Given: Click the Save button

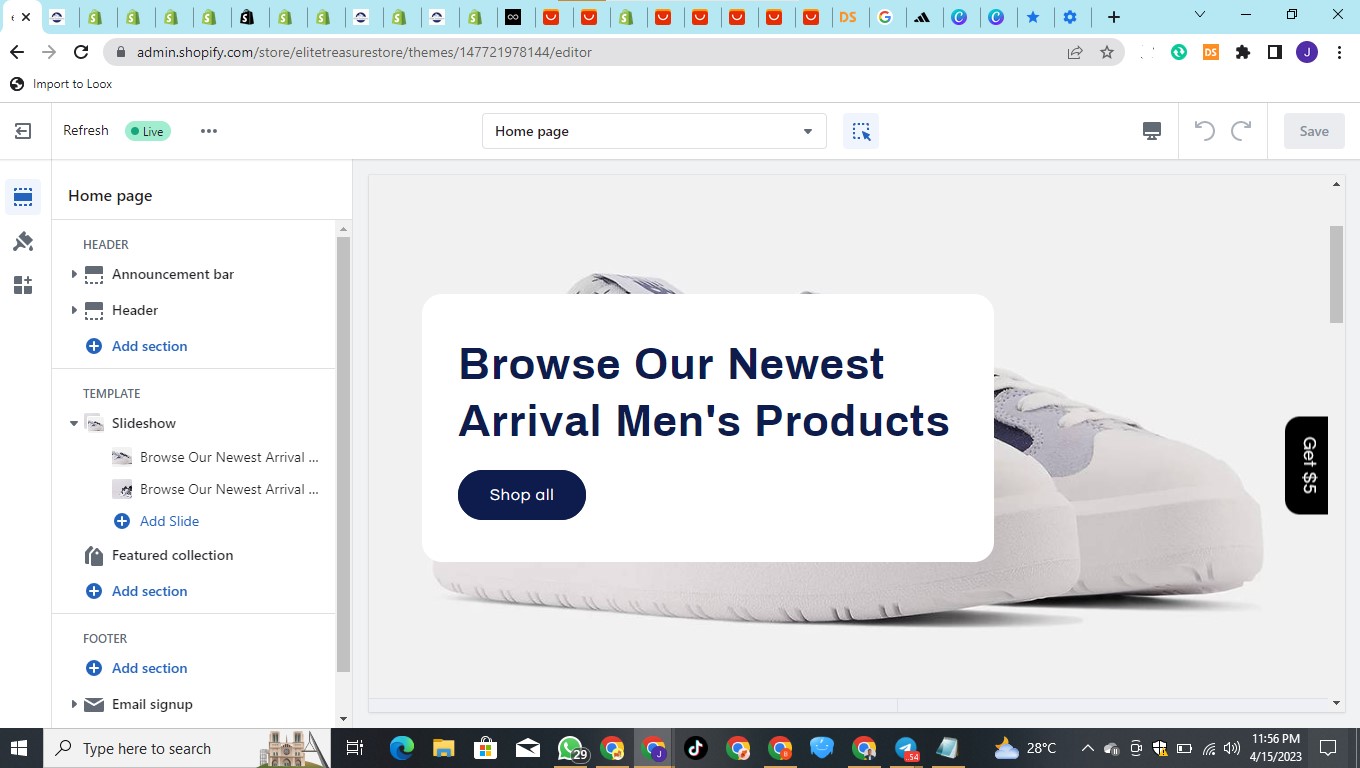Looking at the screenshot, I should click(x=1314, y=131).
